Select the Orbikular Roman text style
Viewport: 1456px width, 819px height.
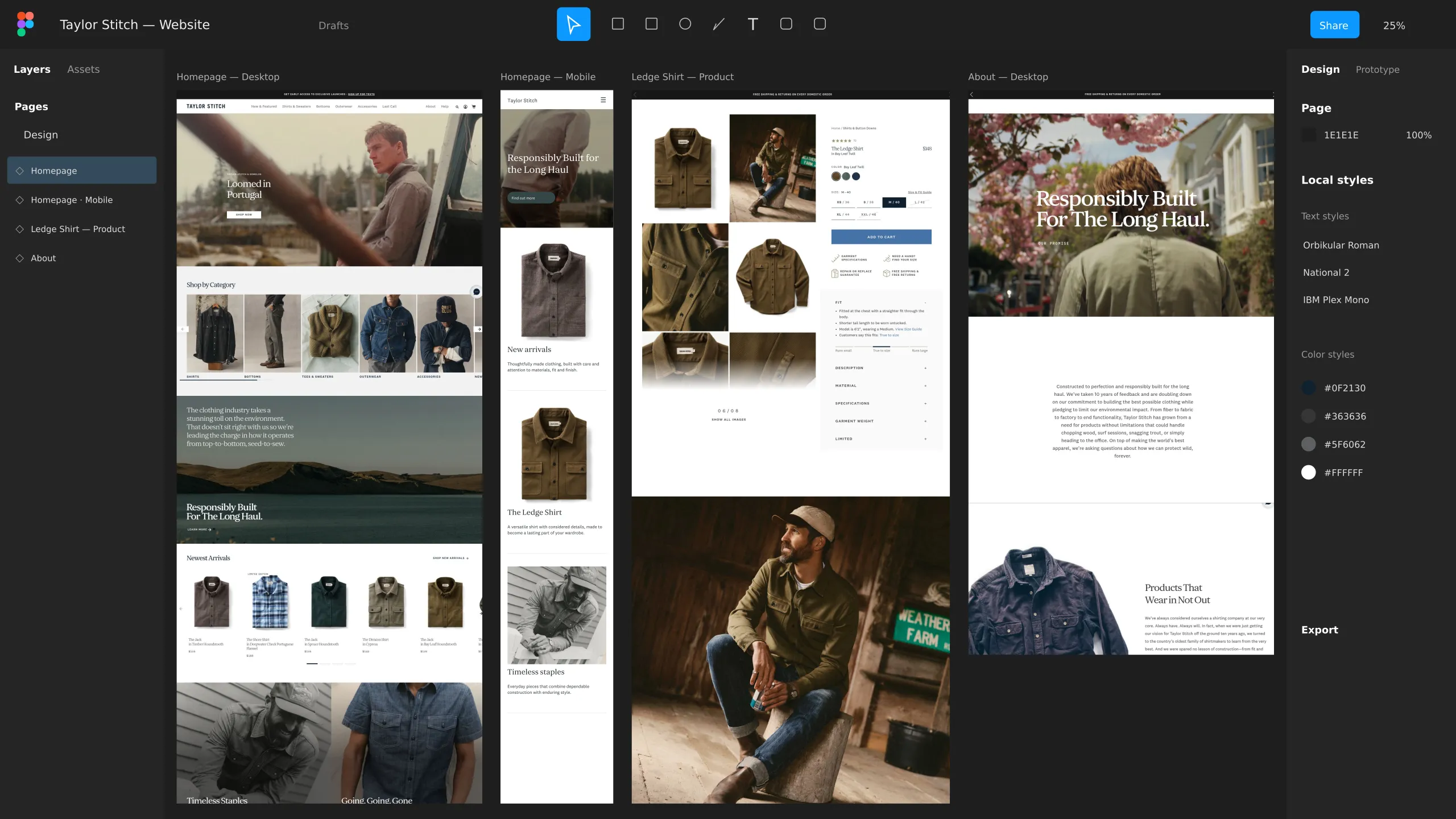pos(1341,245)
